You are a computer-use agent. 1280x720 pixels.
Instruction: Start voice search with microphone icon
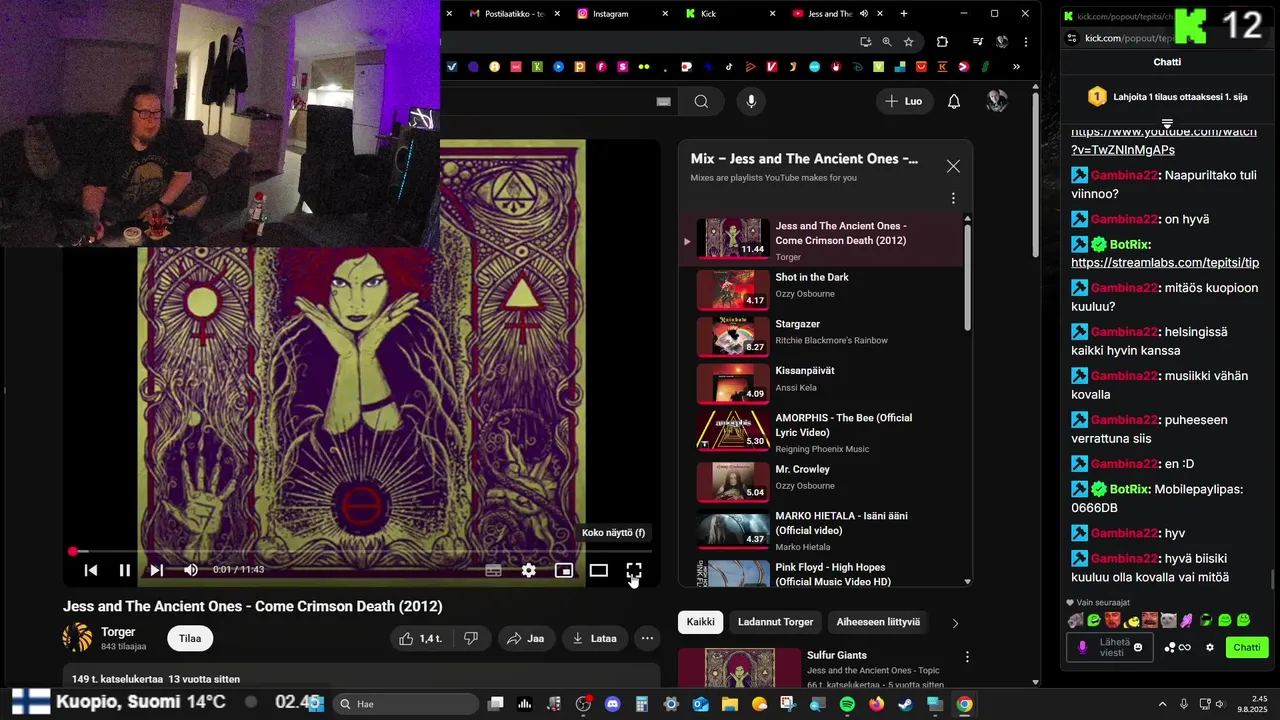pyautogui.click(x=751, y=101)
